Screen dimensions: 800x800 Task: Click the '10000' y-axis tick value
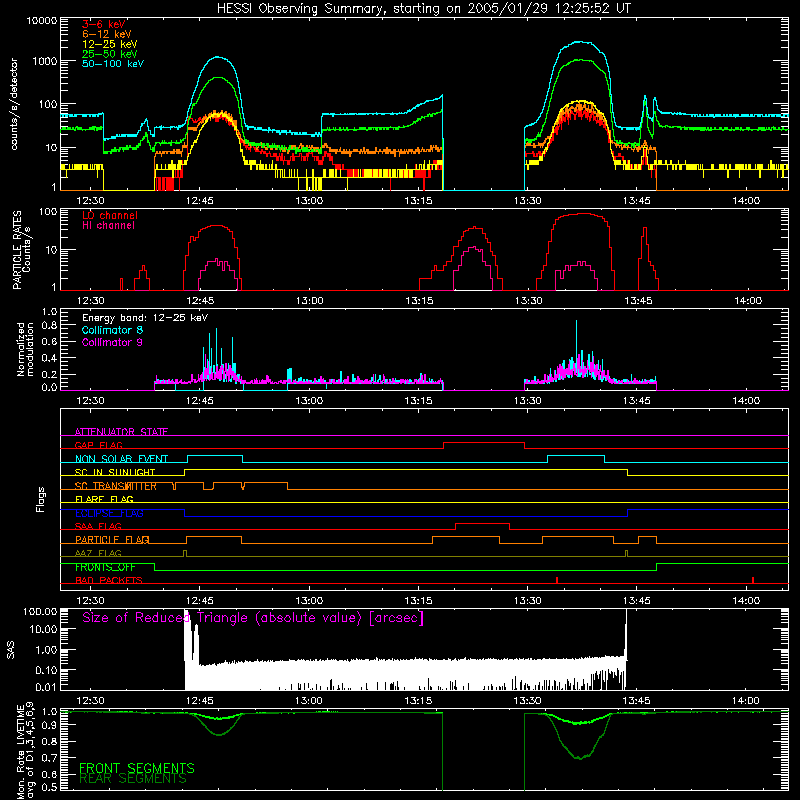(42, 21)
